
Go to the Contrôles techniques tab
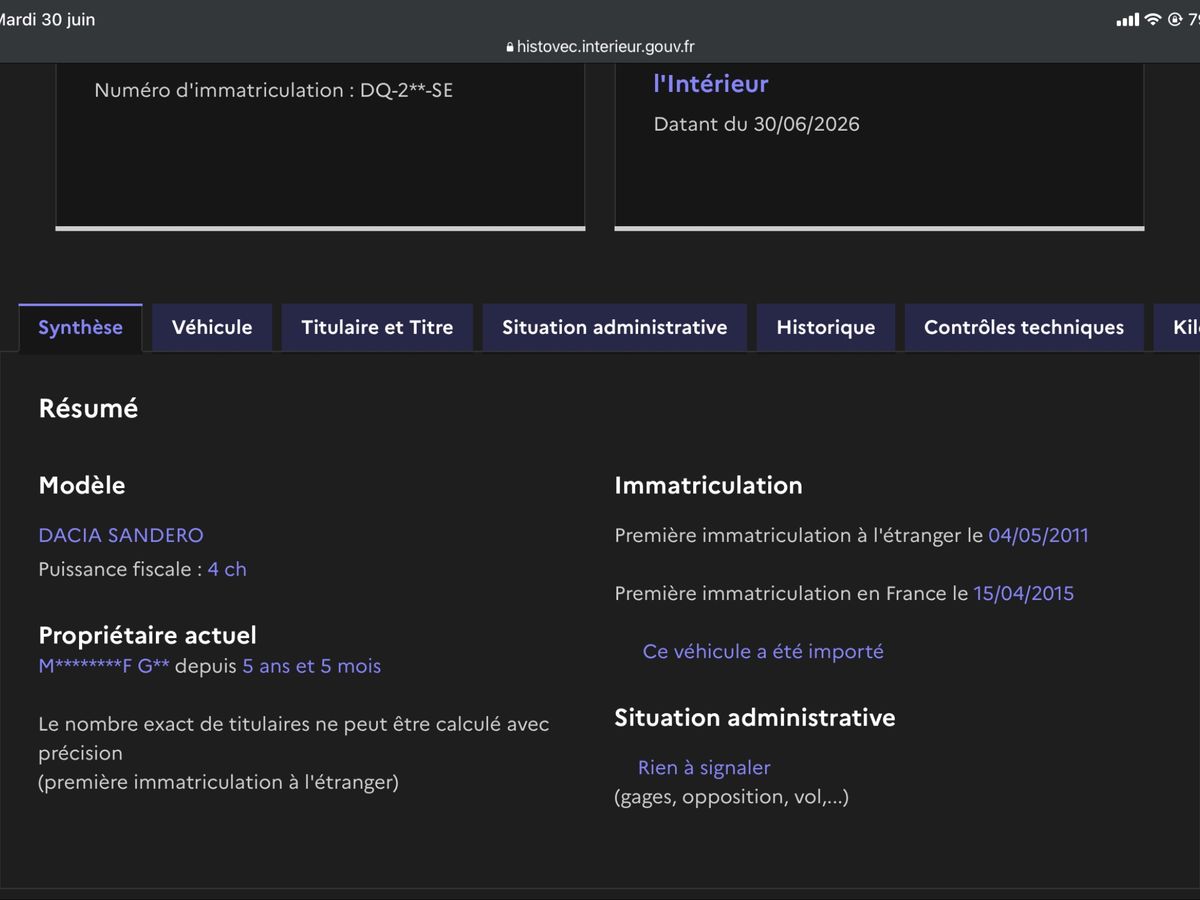tap(1024, 327)
